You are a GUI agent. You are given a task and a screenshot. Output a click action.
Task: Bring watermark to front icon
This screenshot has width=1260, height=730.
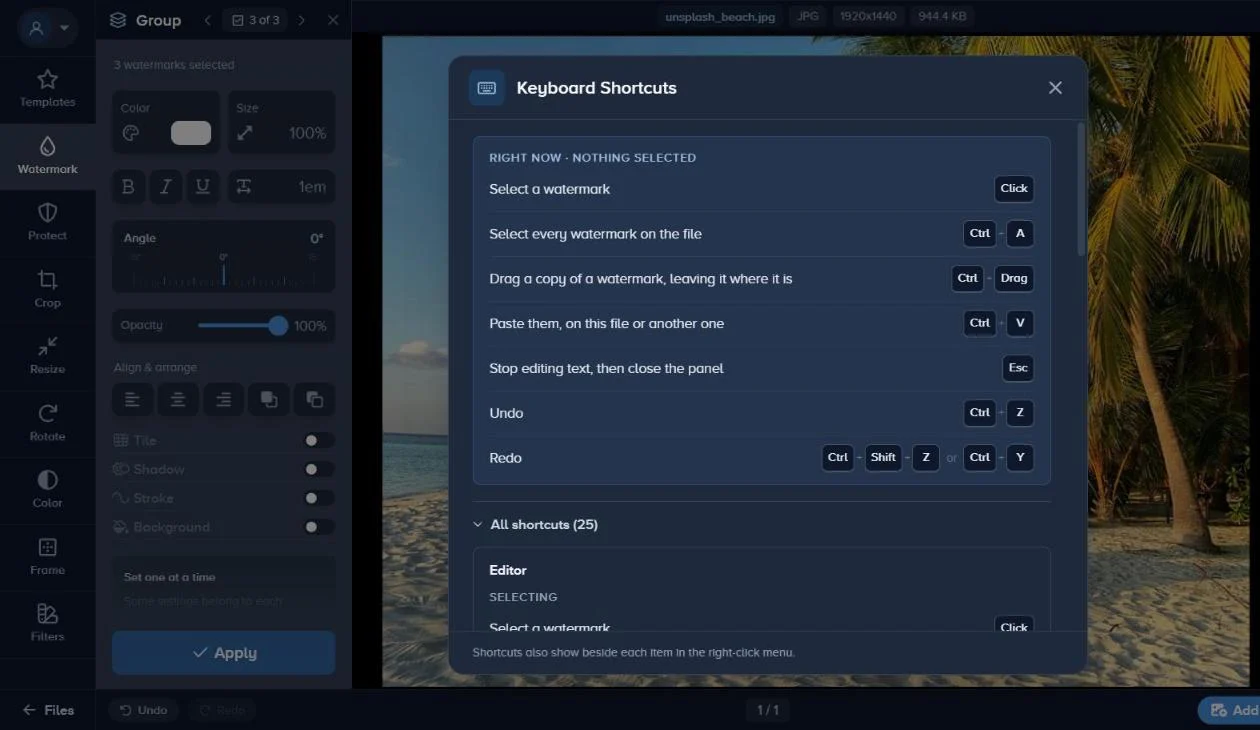[x=269, y=400]
